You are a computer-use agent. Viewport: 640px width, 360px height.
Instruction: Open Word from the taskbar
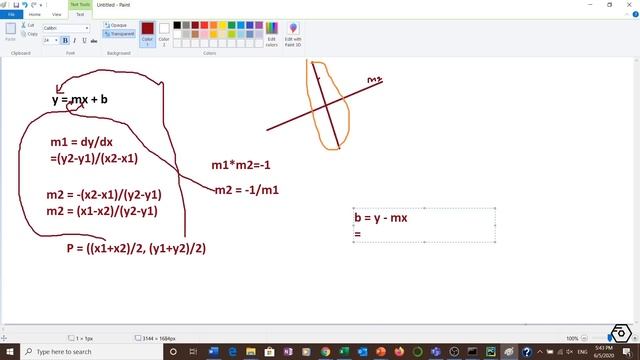pyautogui.click(x=213, y=351)
